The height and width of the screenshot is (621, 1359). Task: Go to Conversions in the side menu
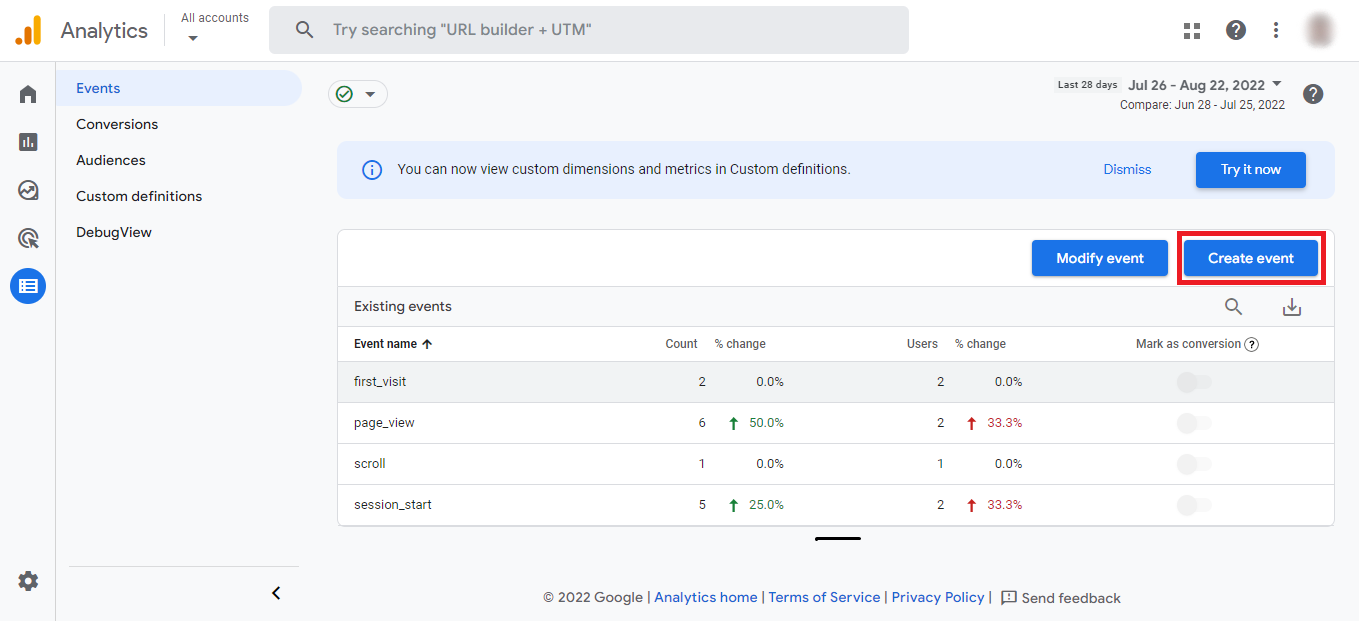117,124
